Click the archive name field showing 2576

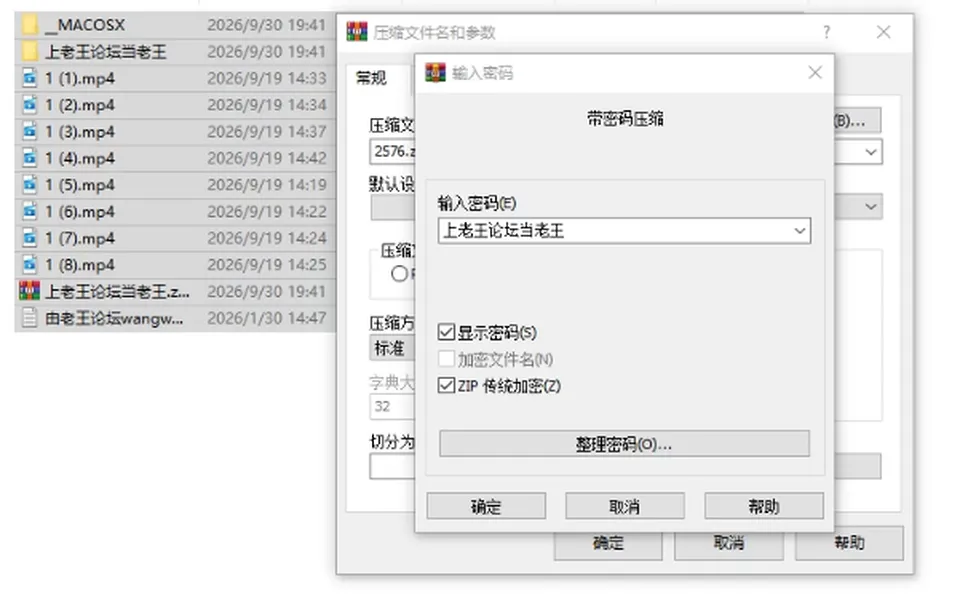tap(392, 152)
